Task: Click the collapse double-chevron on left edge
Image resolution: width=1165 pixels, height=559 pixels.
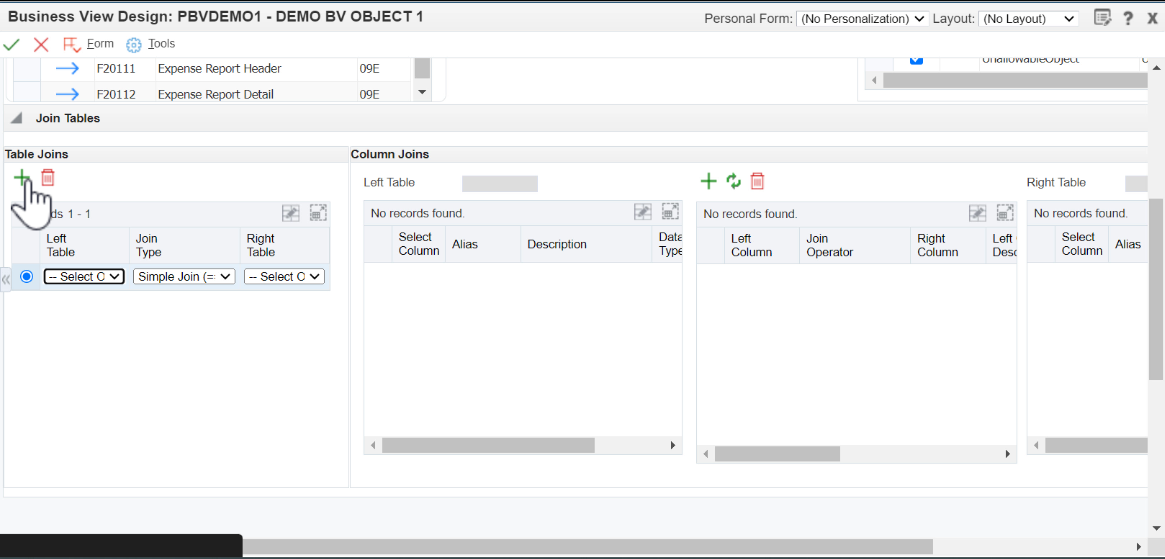Action: (5, 280)
